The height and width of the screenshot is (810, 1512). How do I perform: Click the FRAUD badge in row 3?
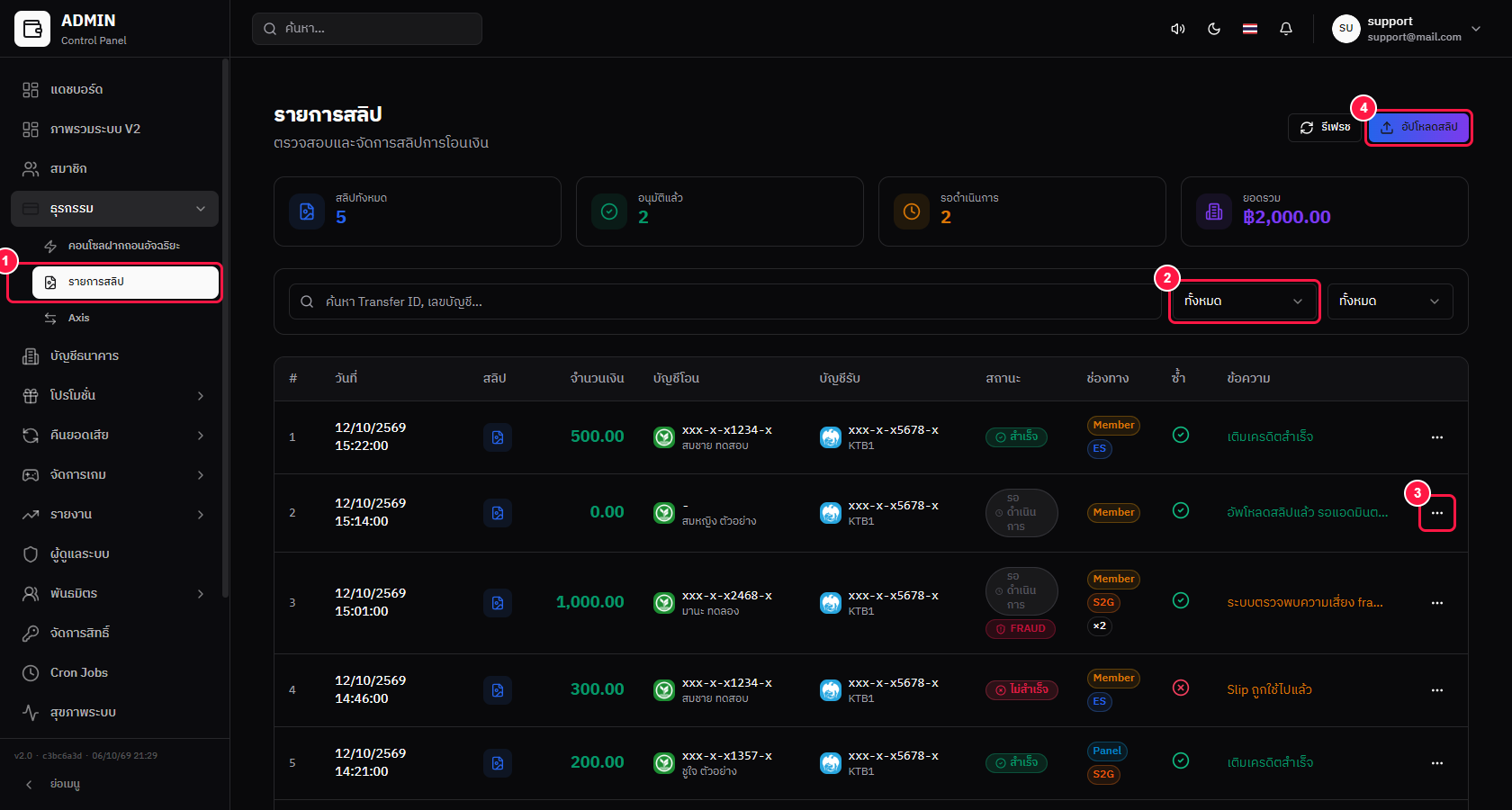point(1021,629)
